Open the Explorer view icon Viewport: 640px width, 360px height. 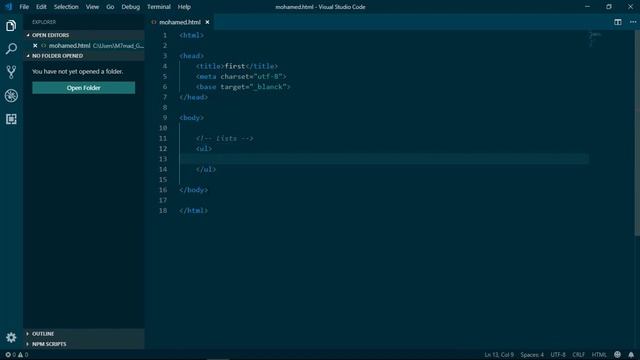(x=11, y=26)
